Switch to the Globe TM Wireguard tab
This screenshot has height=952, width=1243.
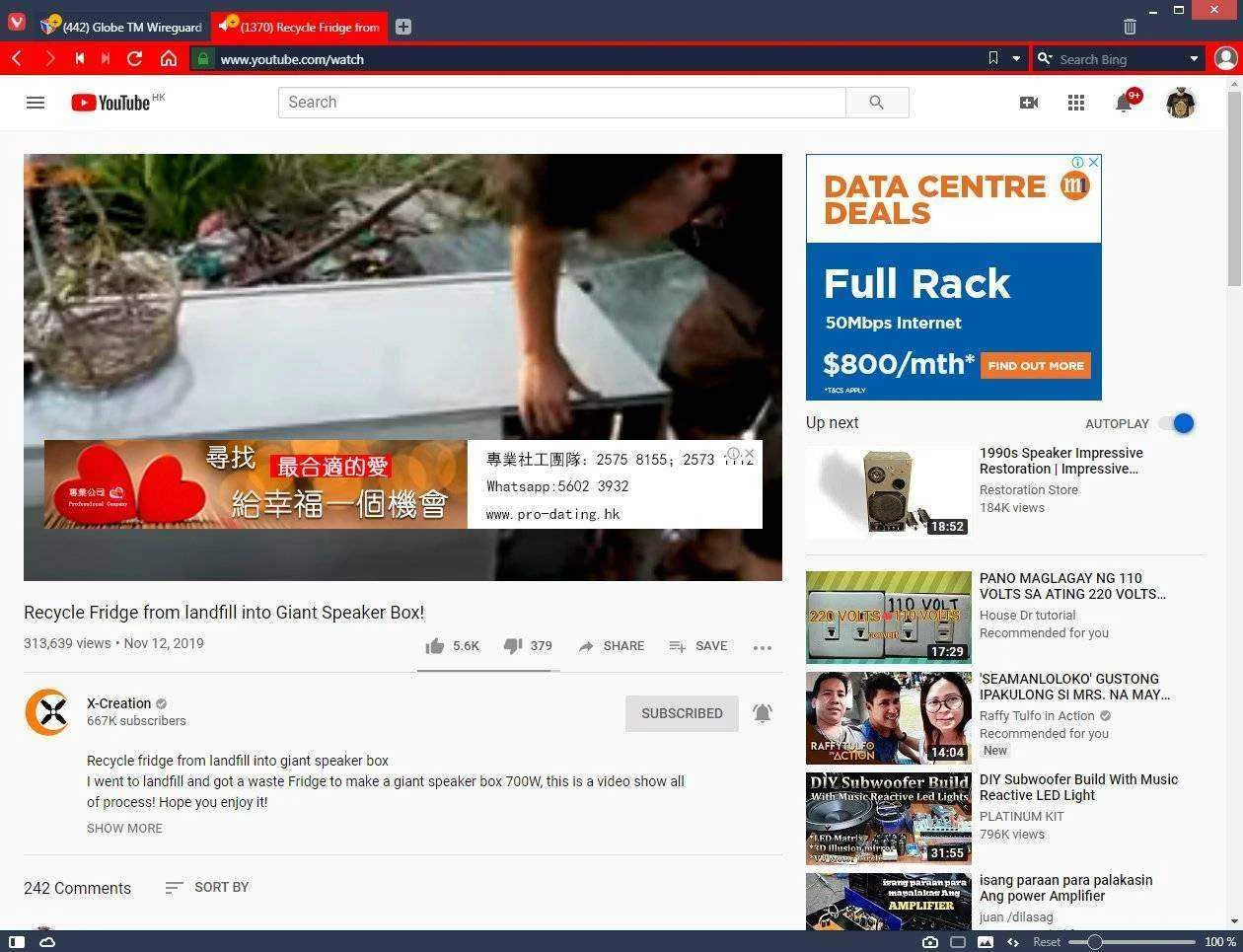point(120,28)
